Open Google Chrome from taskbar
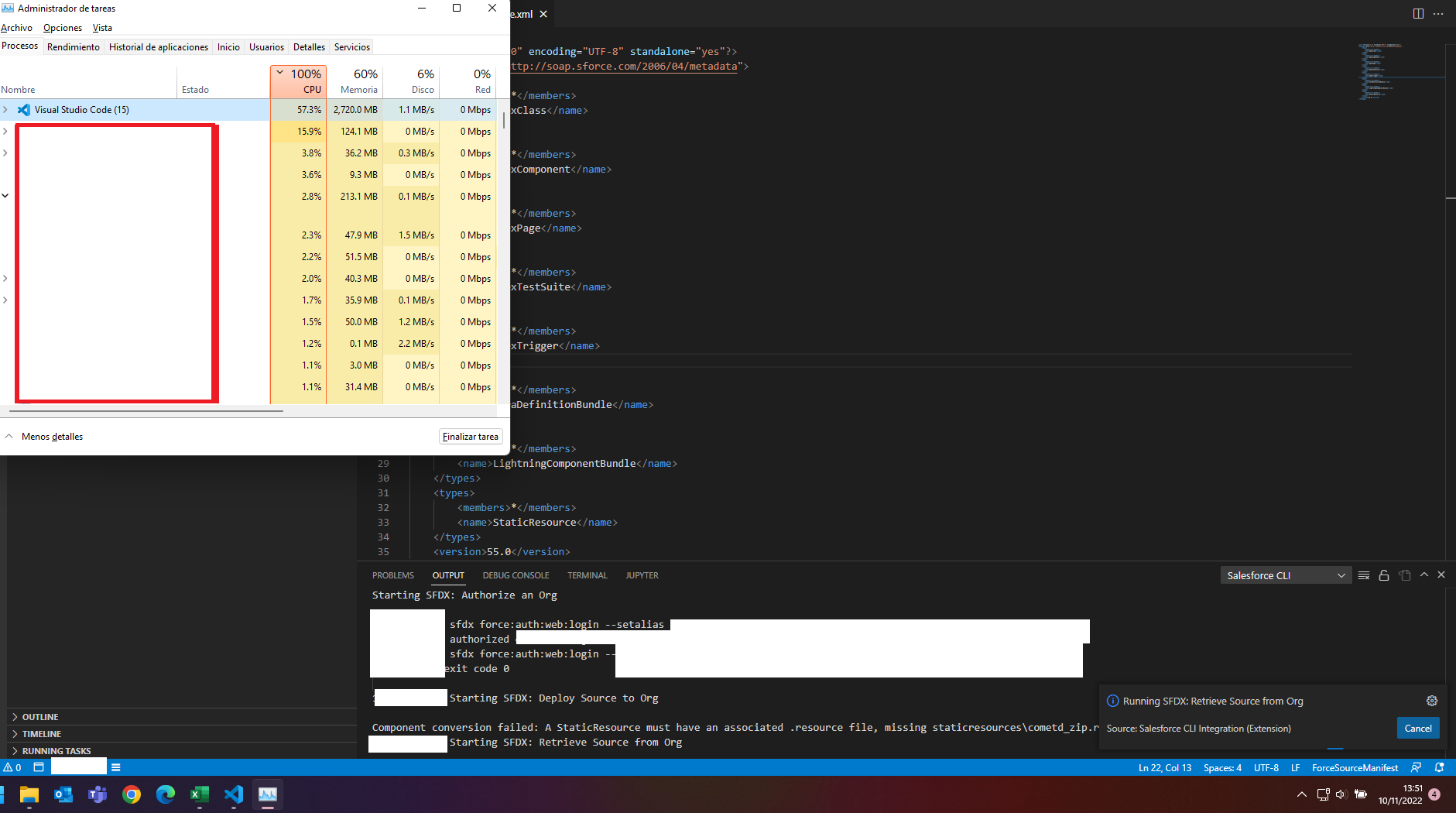The height and width of the screenshot is (813, 1456). click(132, 794)
